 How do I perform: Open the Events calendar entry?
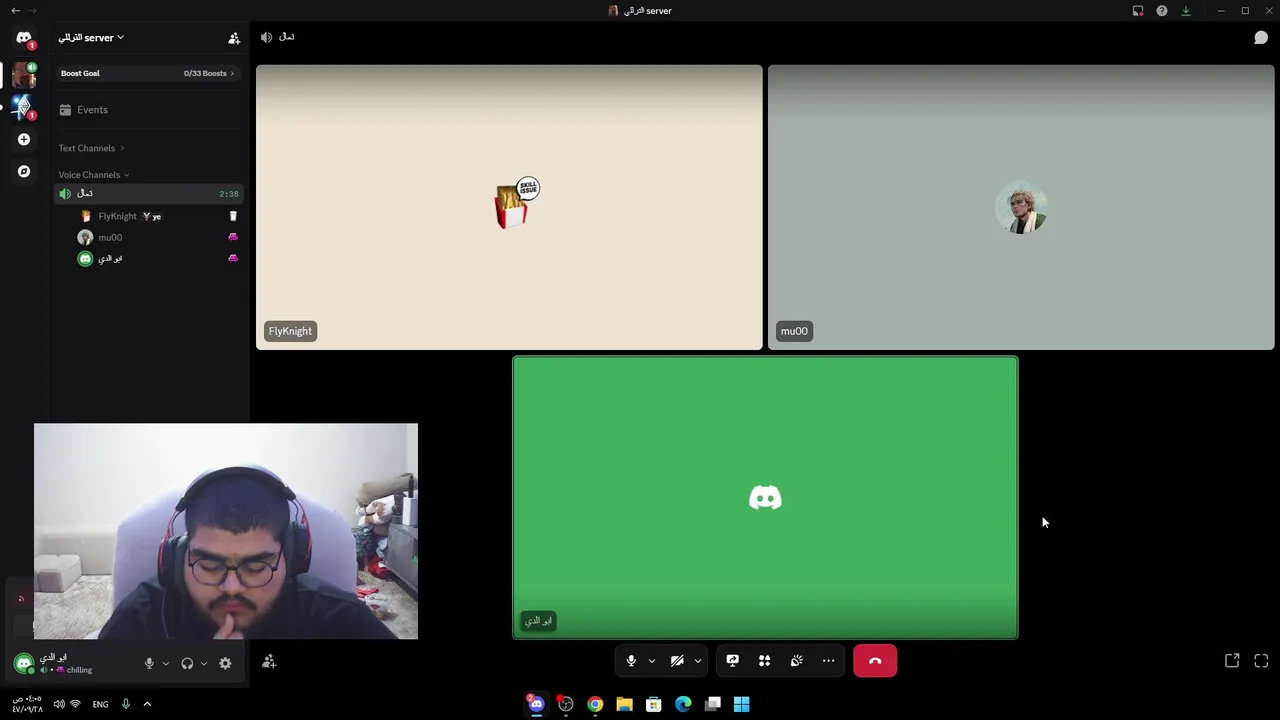(x=148, y=110)
